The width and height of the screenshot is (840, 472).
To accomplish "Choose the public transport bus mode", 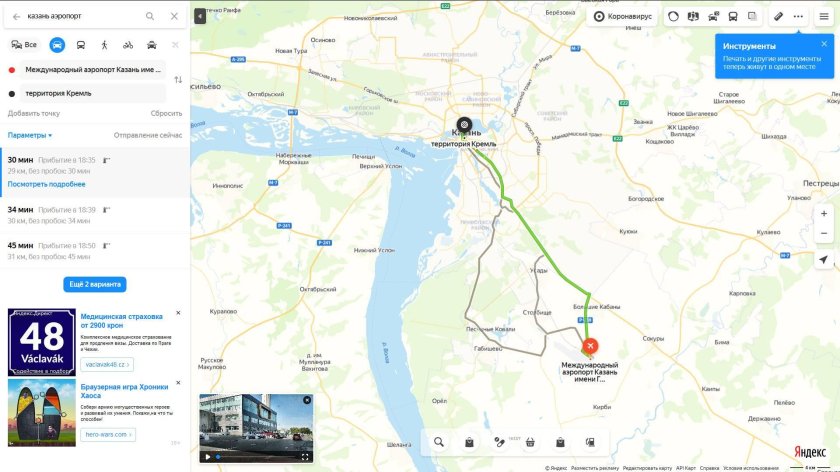I will pos(81,45).
